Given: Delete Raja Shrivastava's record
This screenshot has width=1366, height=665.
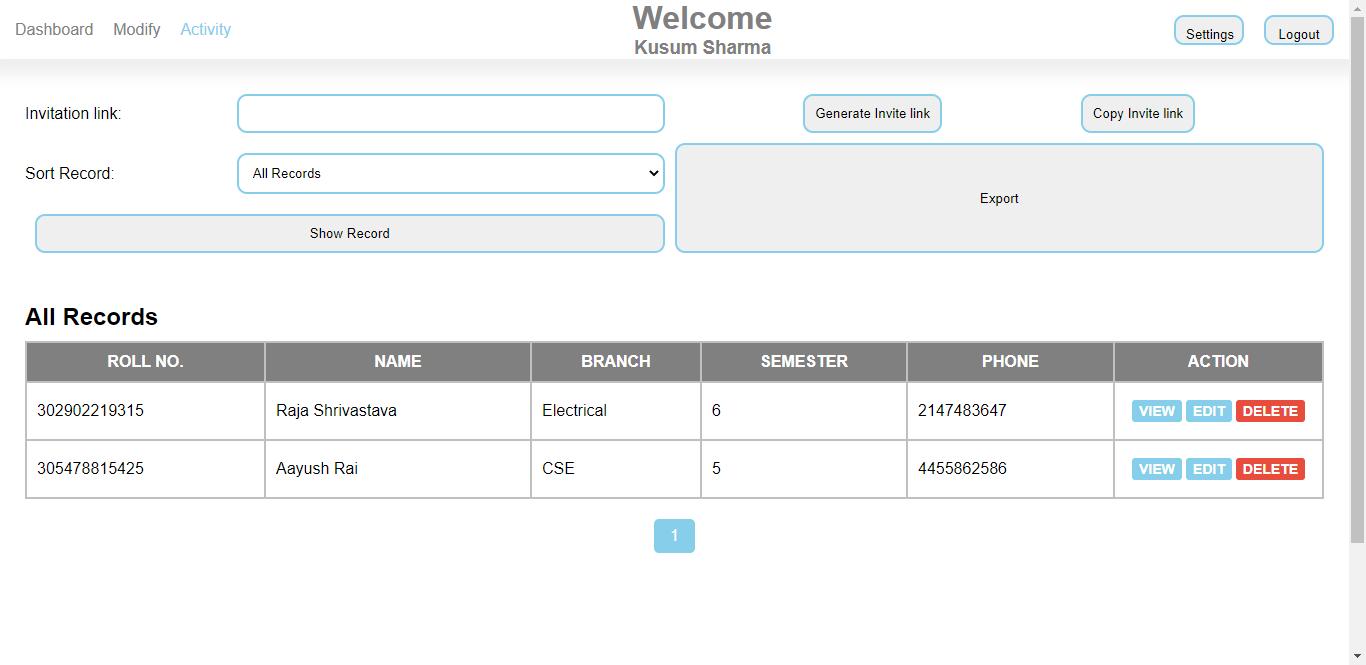Looking at the screenshot, I should point(1270,410).
